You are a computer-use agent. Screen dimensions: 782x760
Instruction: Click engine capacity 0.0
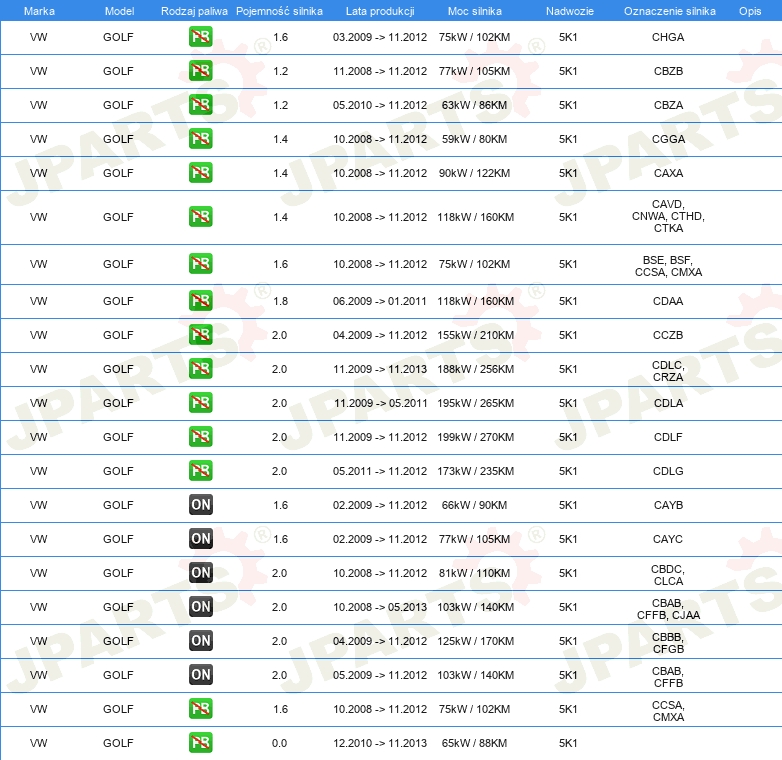pos(279,743)
